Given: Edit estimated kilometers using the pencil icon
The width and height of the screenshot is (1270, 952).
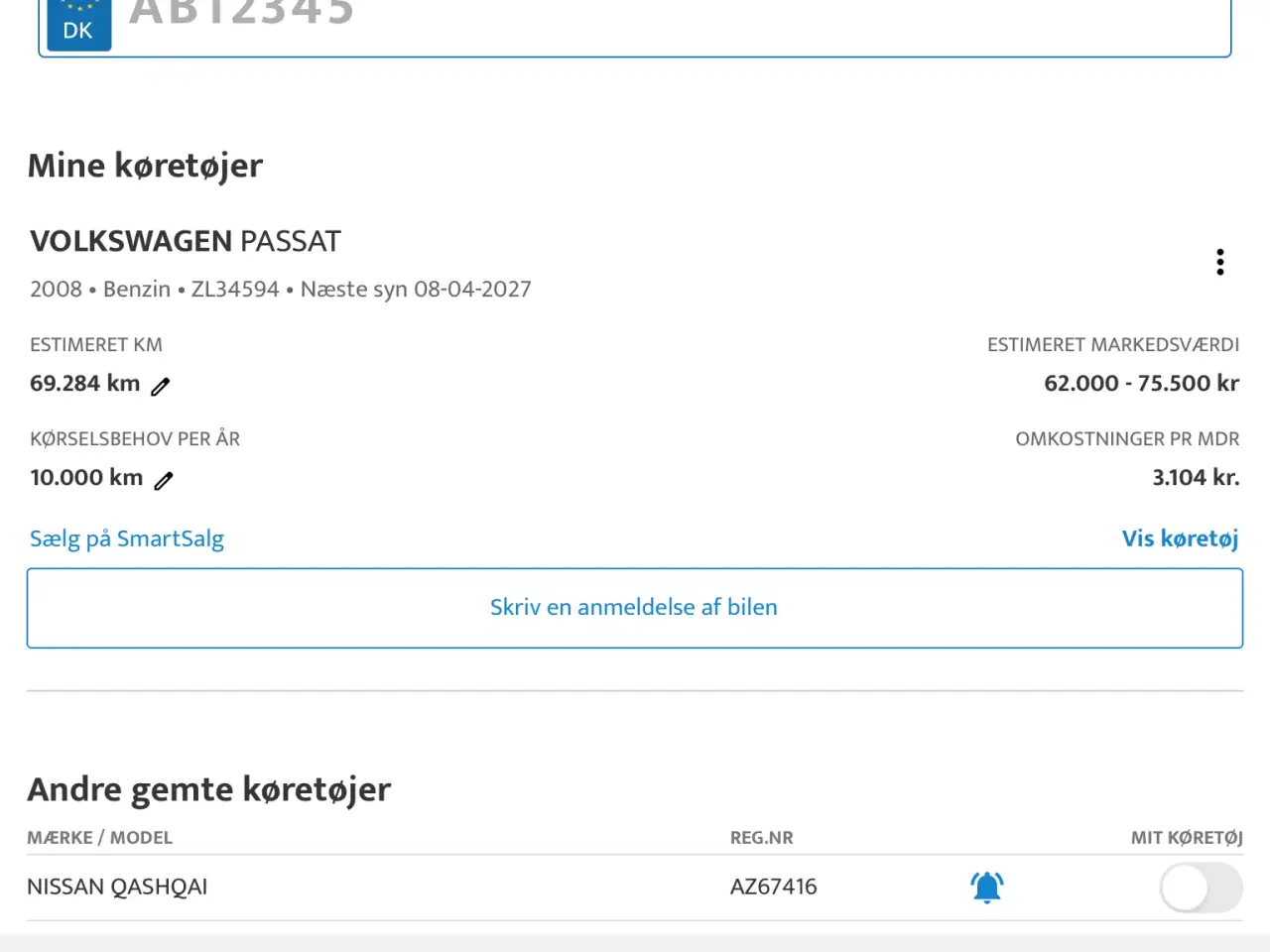Looking at the screenshot, I should coord(160,386).
